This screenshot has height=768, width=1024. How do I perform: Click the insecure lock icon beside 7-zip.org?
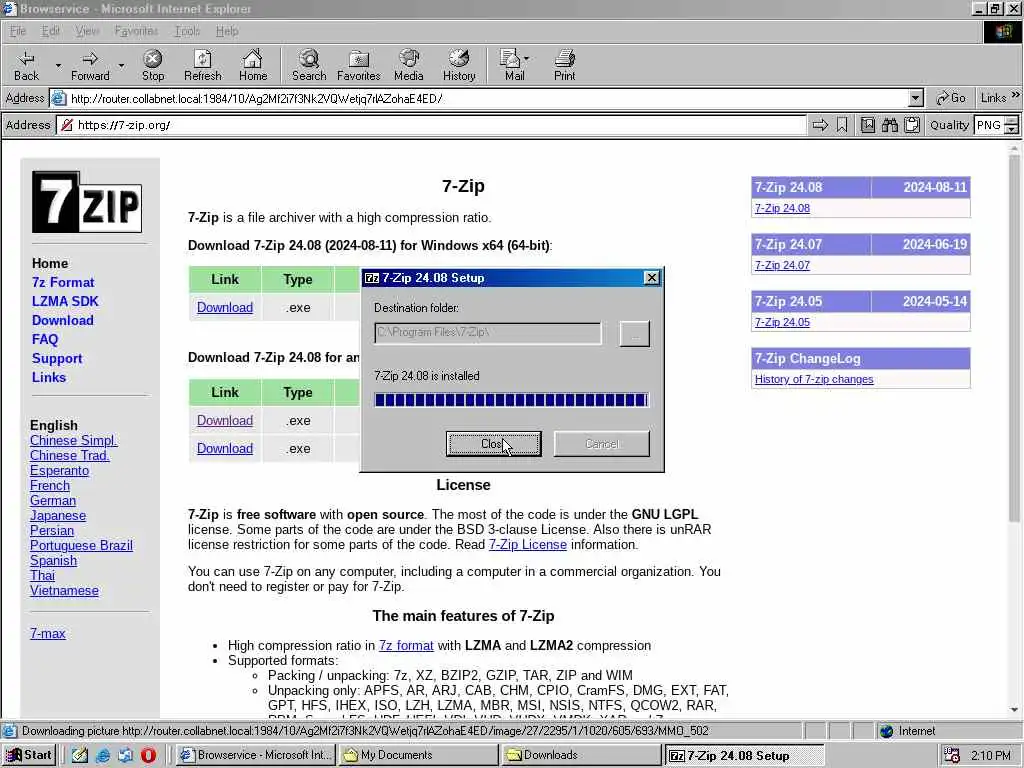click(x=66, y=125)
